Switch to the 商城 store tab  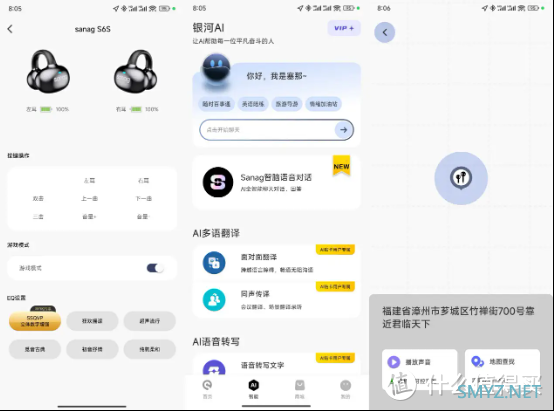point(300,389)
